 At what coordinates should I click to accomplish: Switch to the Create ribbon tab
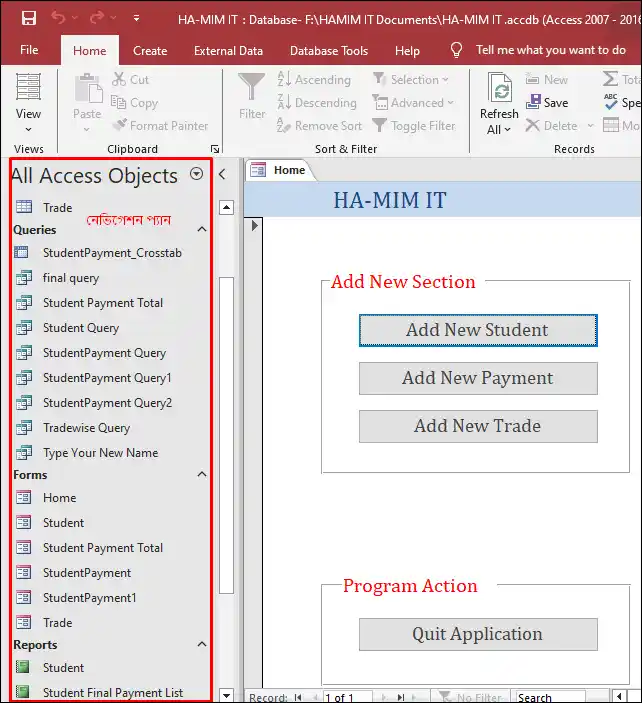pos(150,51)
